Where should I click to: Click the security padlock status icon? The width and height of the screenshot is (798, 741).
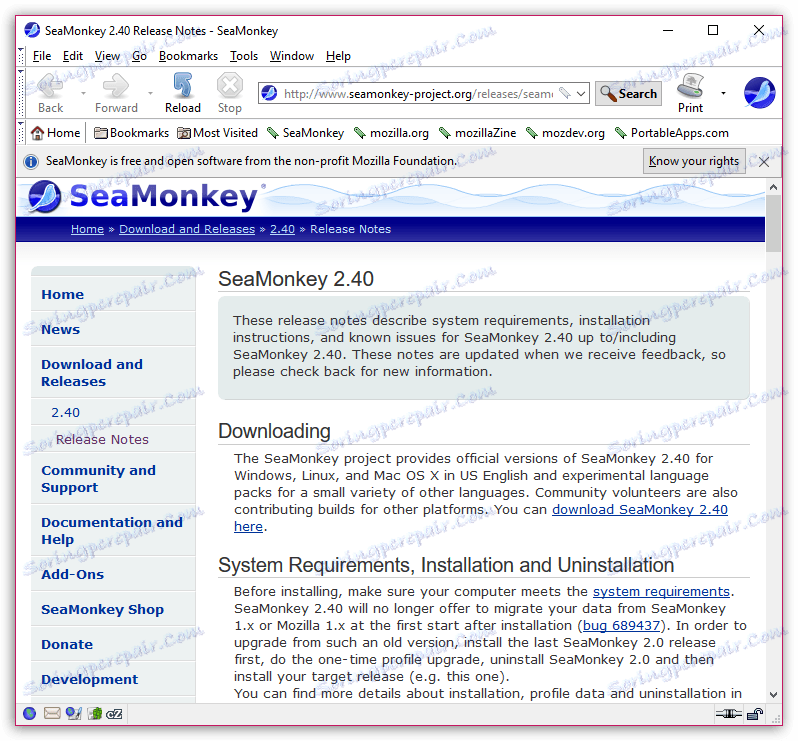click(755, 714)
